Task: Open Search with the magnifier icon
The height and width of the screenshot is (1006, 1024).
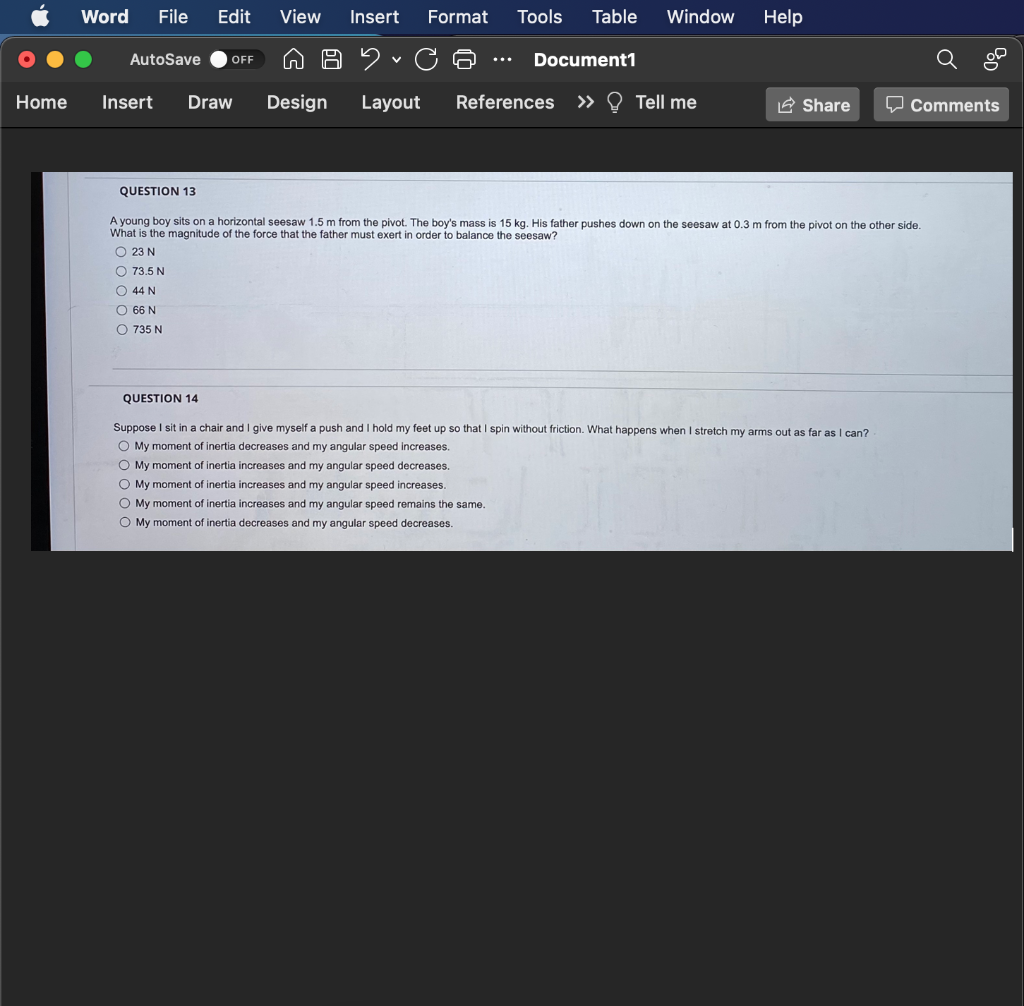Action: pyautogui.click(x=945, y=59)
